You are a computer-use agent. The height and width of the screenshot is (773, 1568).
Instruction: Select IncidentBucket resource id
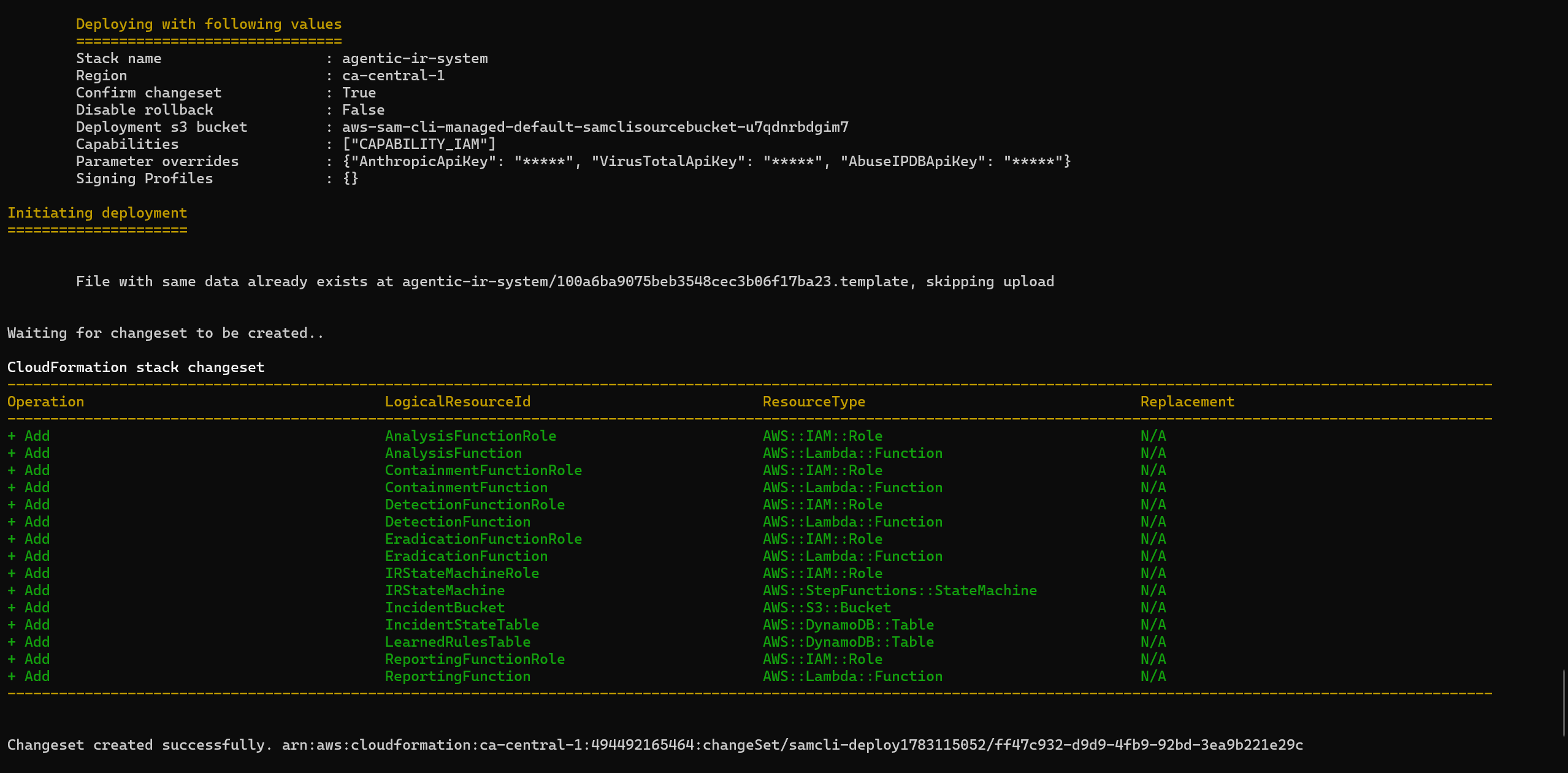pyautogui.click(x=445, y=607)
